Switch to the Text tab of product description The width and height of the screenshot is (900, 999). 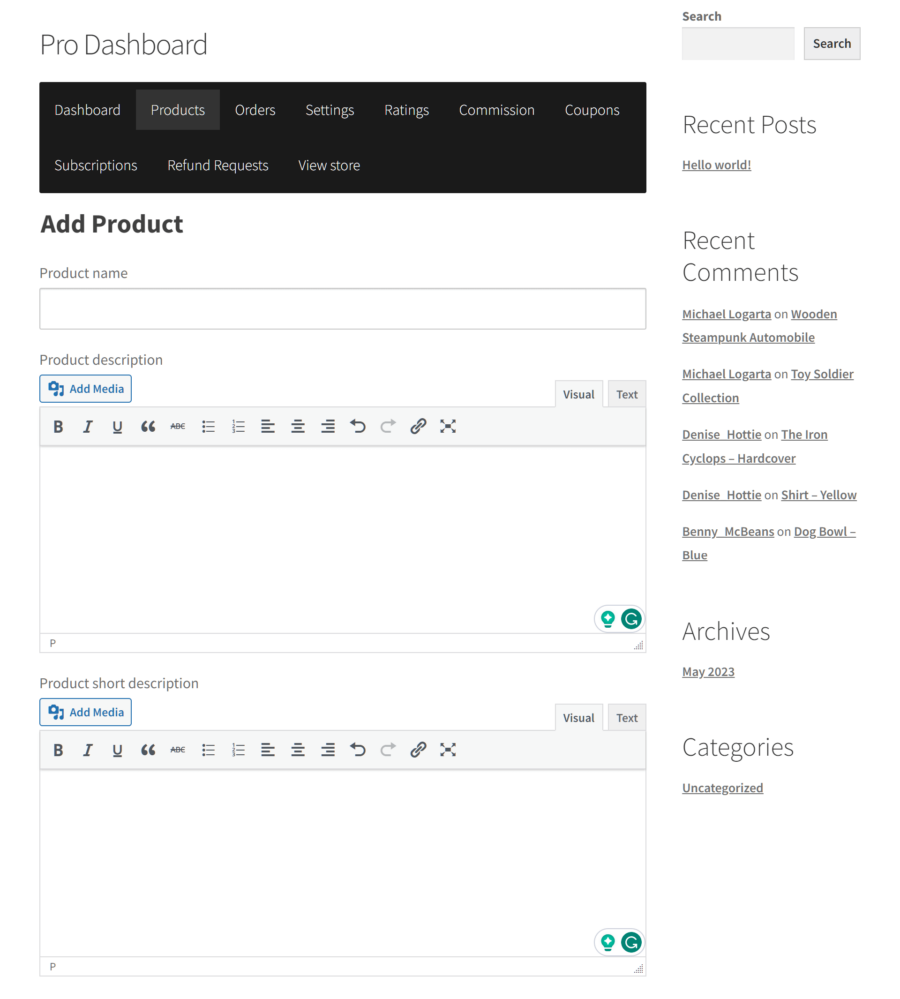click(626, 393)
